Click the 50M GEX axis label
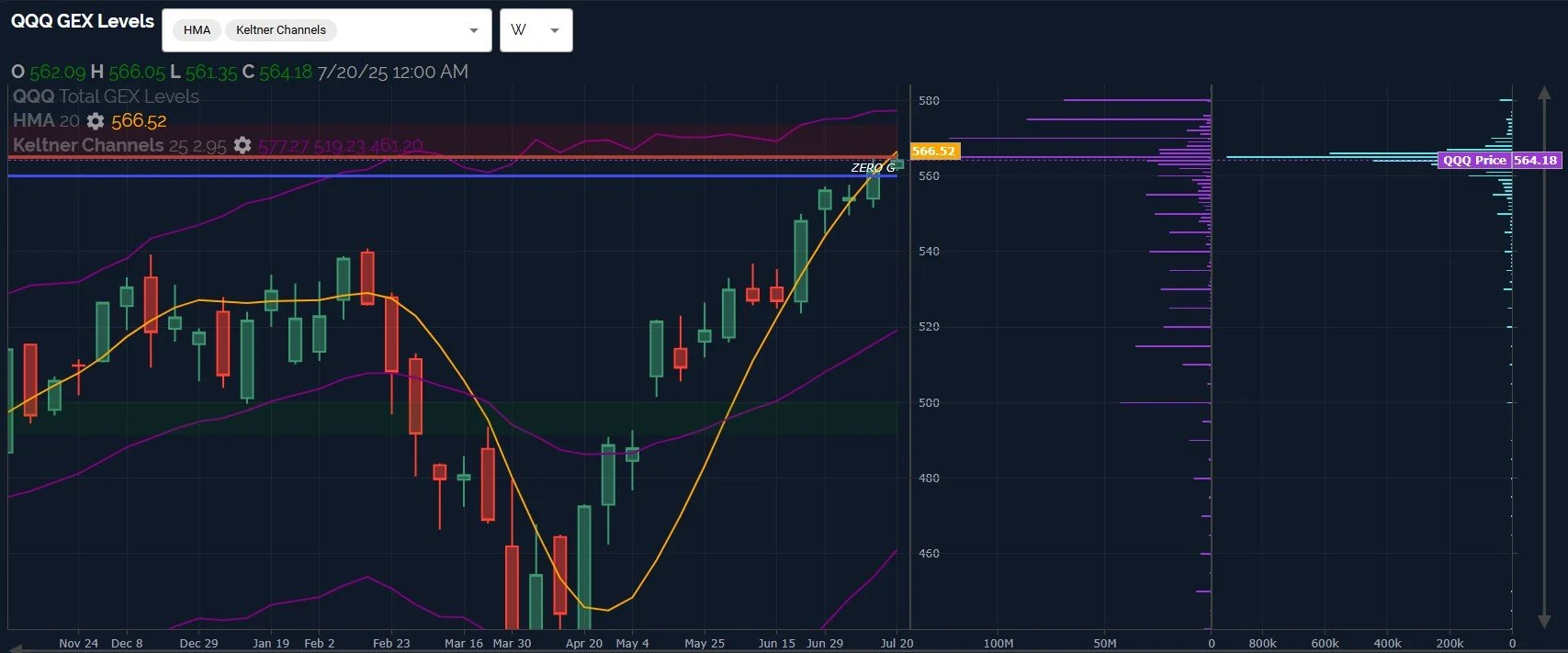 pos(1105,643)
